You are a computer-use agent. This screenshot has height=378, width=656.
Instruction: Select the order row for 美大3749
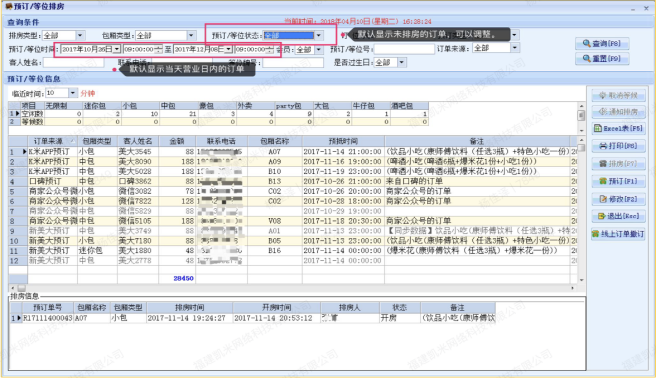click(293, 231)
